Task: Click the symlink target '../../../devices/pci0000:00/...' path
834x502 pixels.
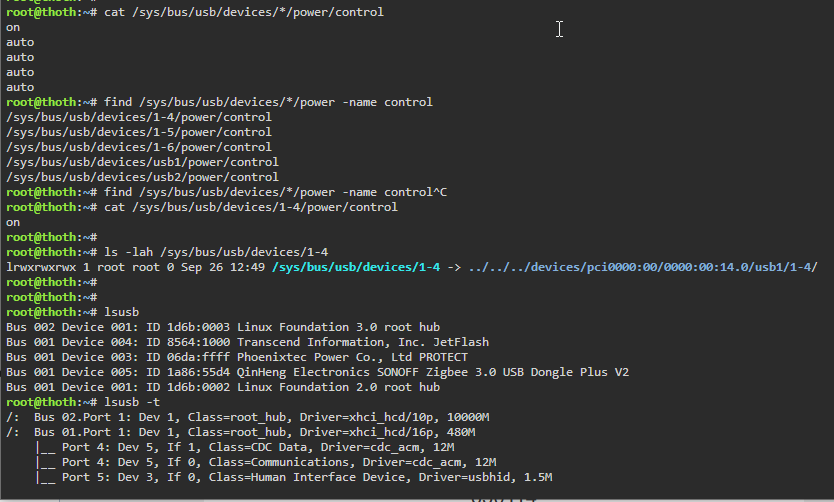Action: click(x=643, y=267)
